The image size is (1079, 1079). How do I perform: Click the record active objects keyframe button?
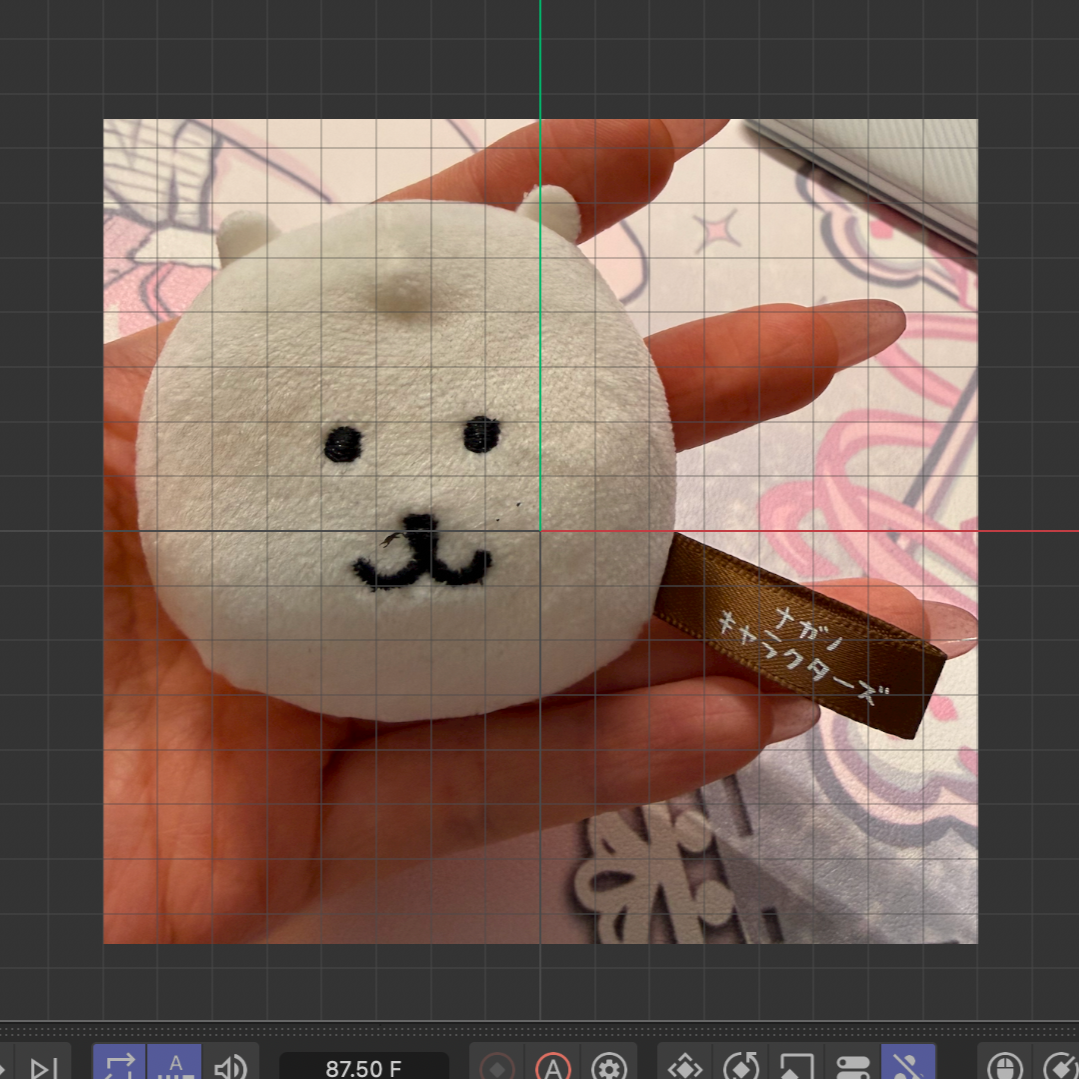point(497,1068)
